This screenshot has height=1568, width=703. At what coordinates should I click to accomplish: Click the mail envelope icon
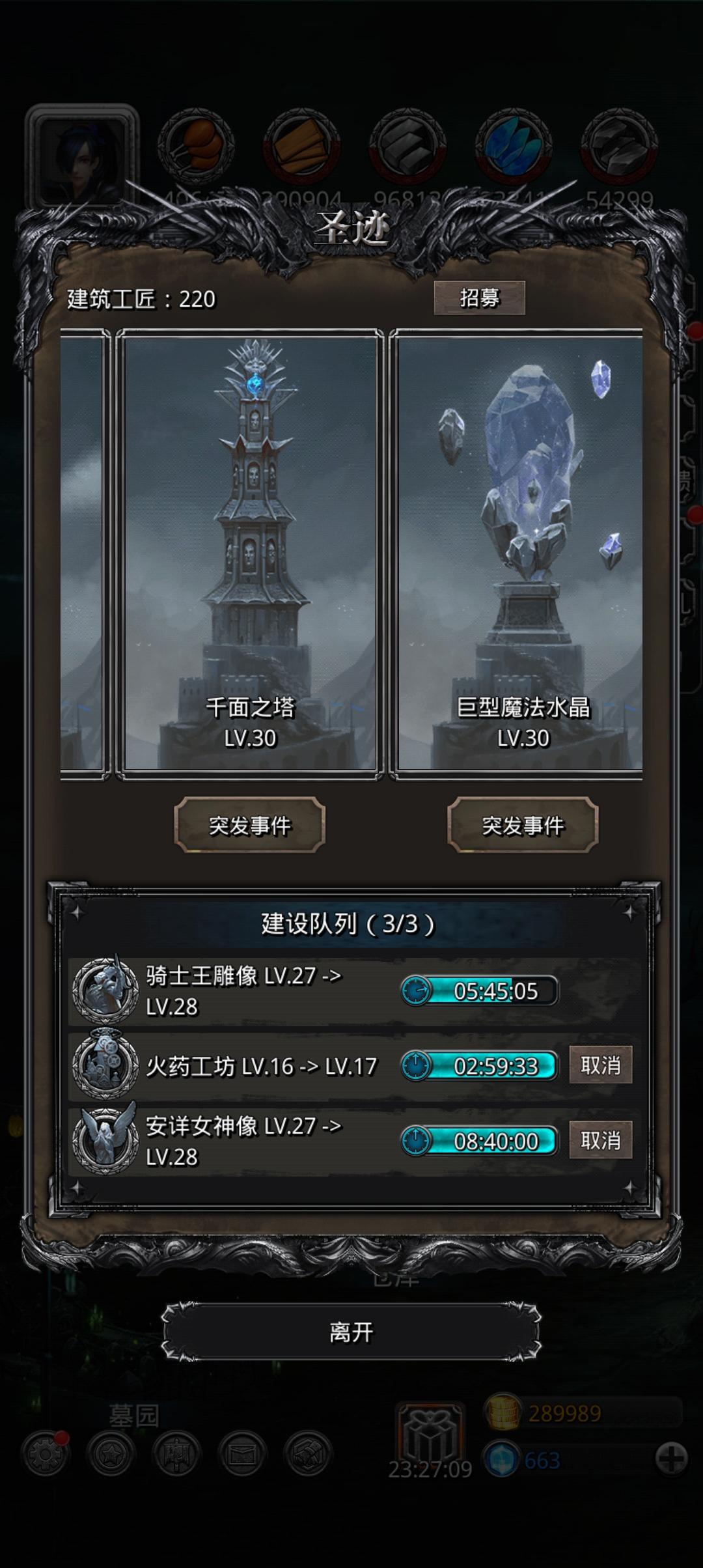pos(241,1453)
